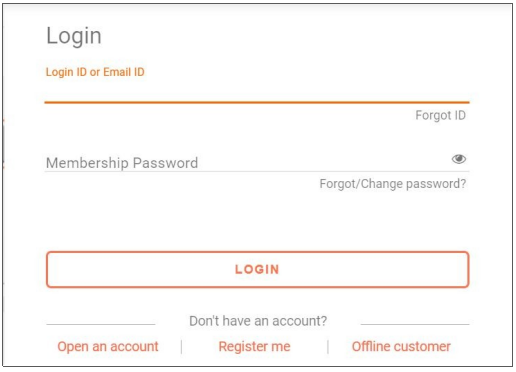Follow the Forgot/Change password? link
Viewport: 516px width, 372px height.
tap(393, 184)
